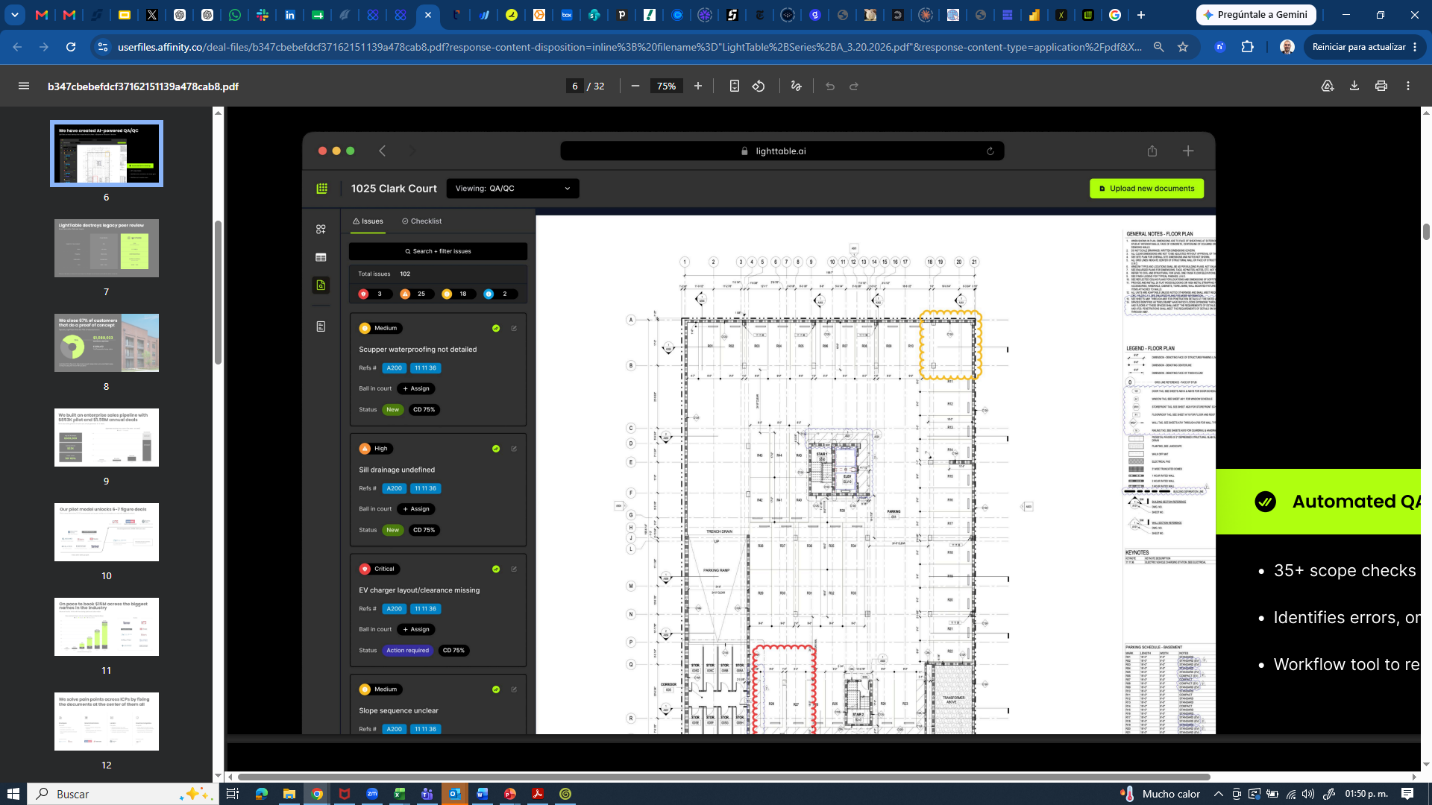Open the page 11 thumbnail
This screenshot has width=1432, height=805.
pyautogui.click(x=106, y=627)
